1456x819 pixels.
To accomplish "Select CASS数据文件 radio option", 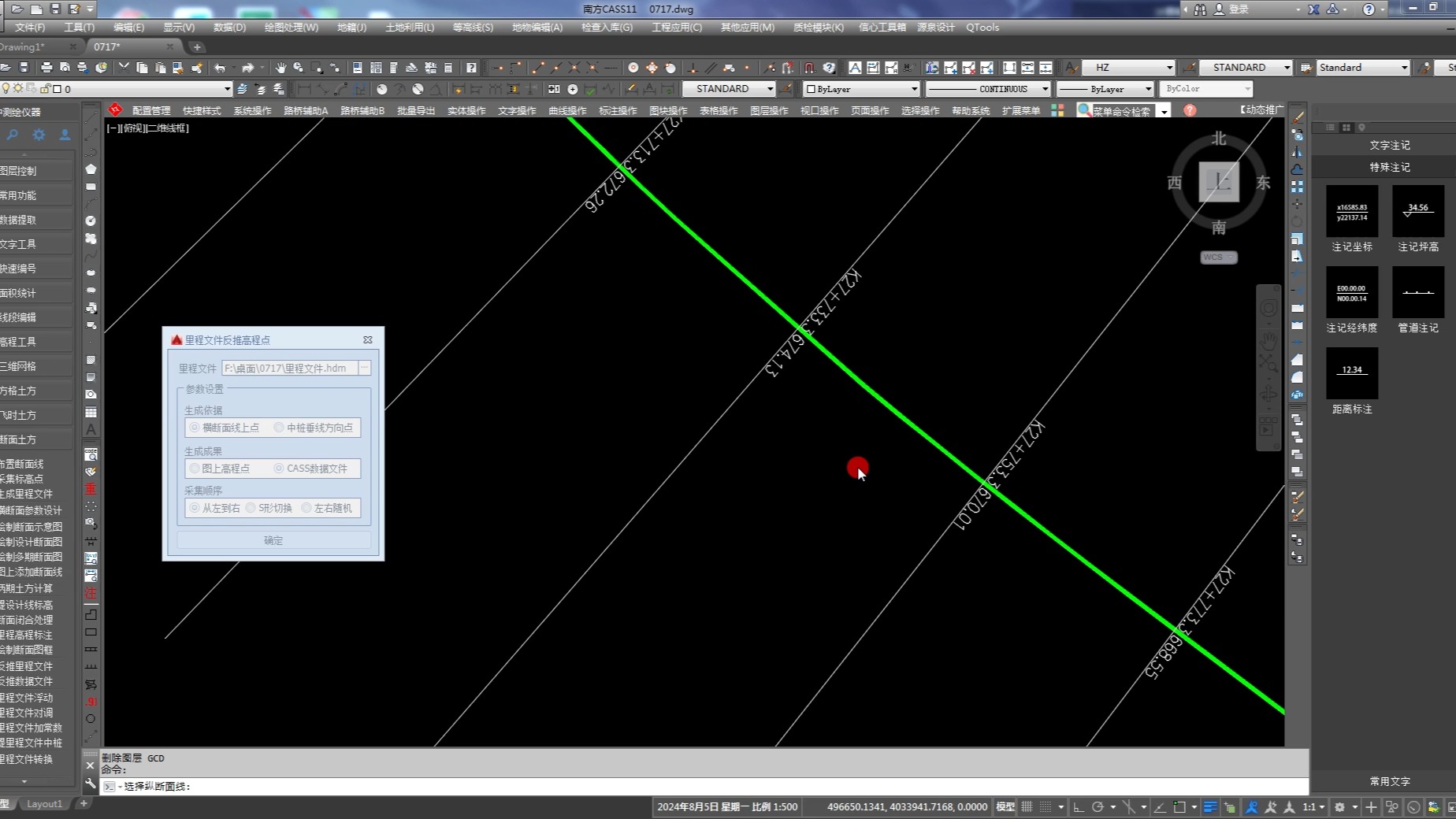I will [x=279, y=469].
